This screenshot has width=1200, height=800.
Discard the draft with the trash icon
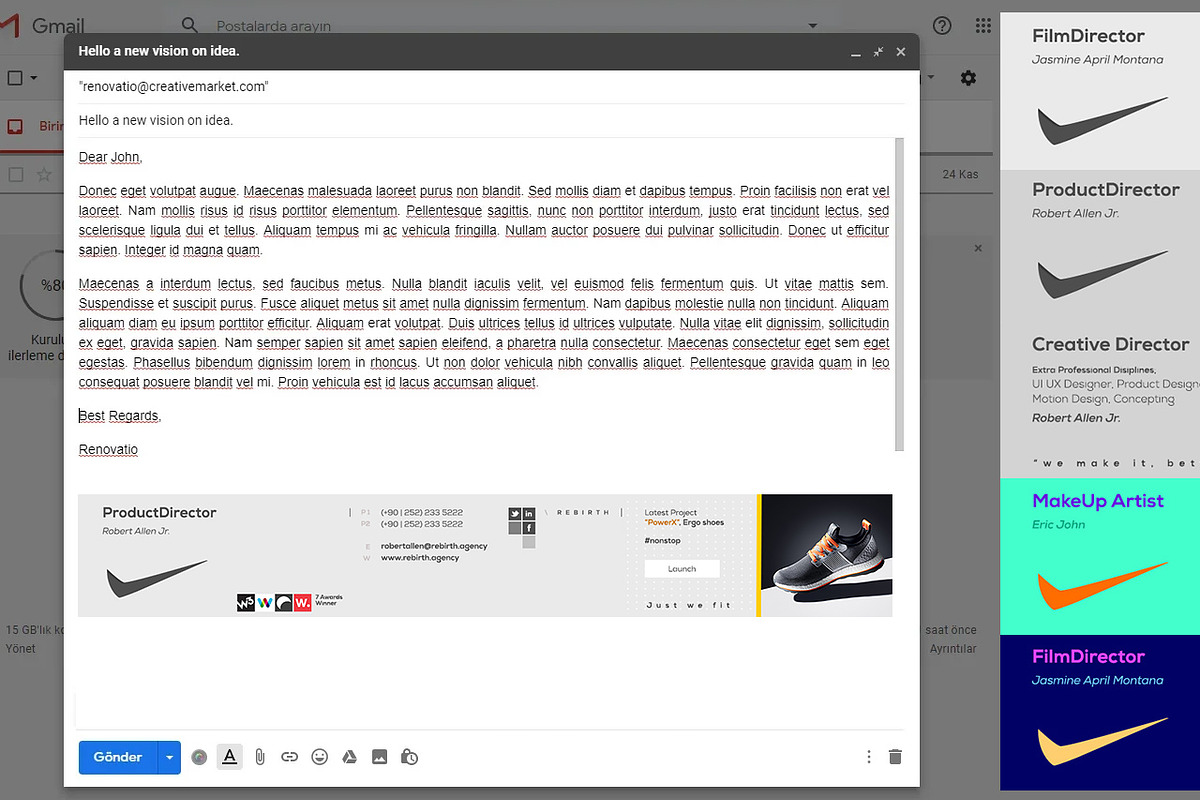click(x=895, y=757)
